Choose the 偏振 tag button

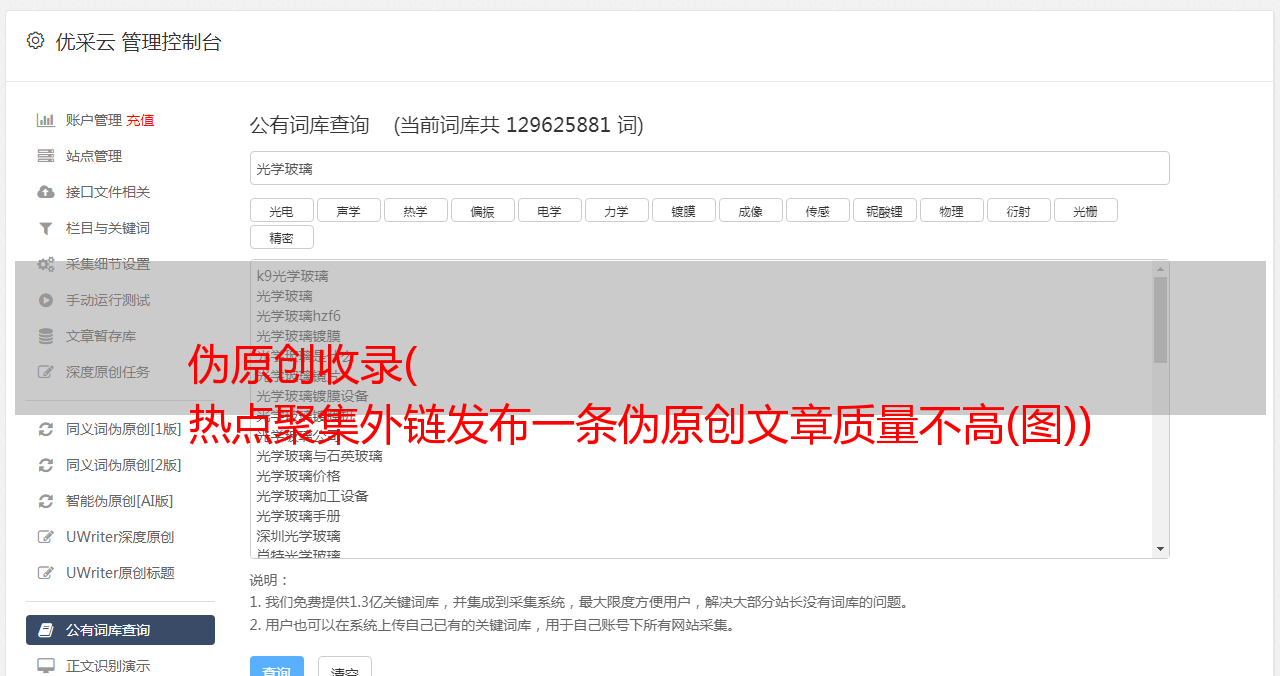coord(483,211)
